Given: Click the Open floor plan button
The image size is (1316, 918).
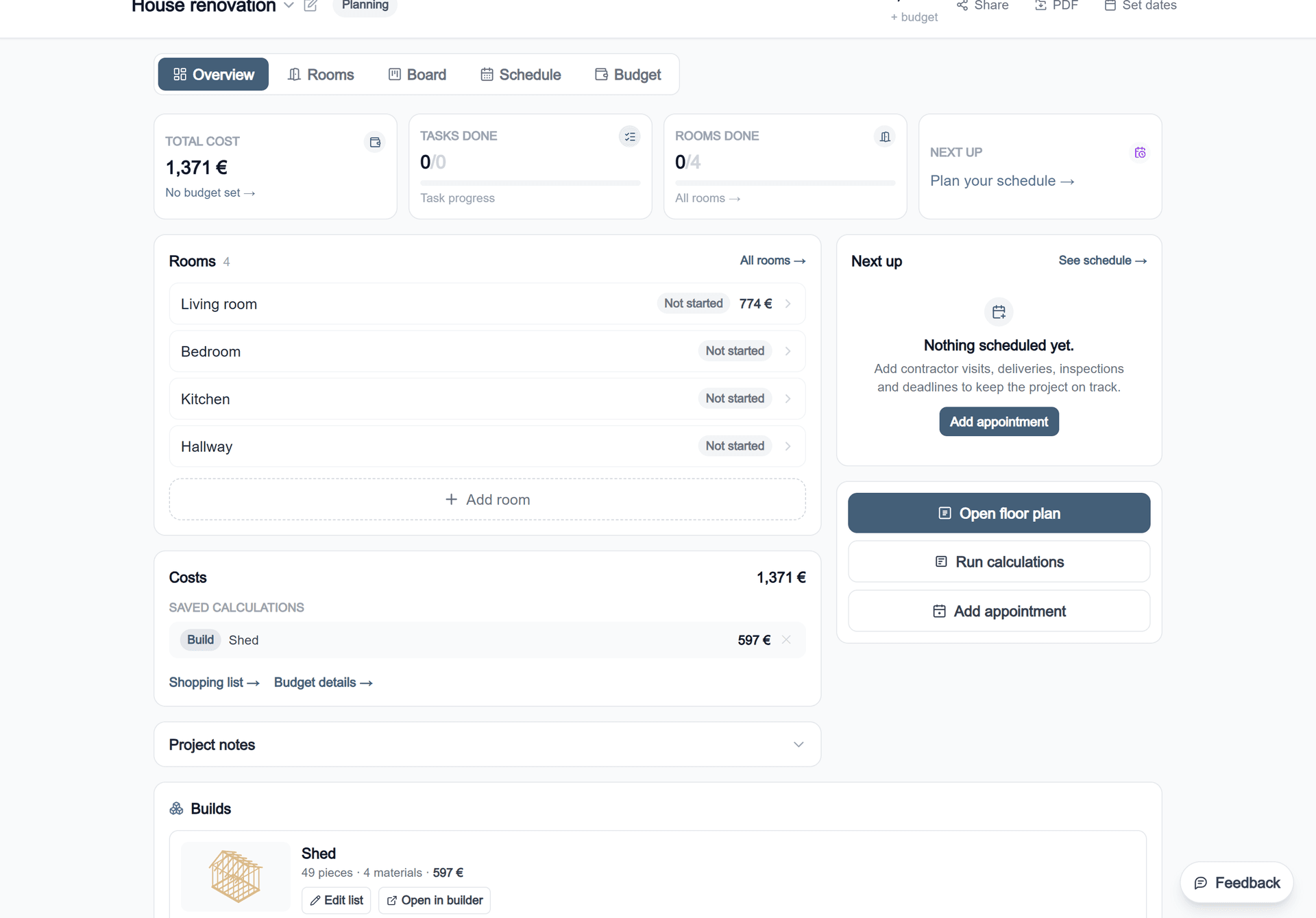Looking at the screenshot, I should coord(999,513).
